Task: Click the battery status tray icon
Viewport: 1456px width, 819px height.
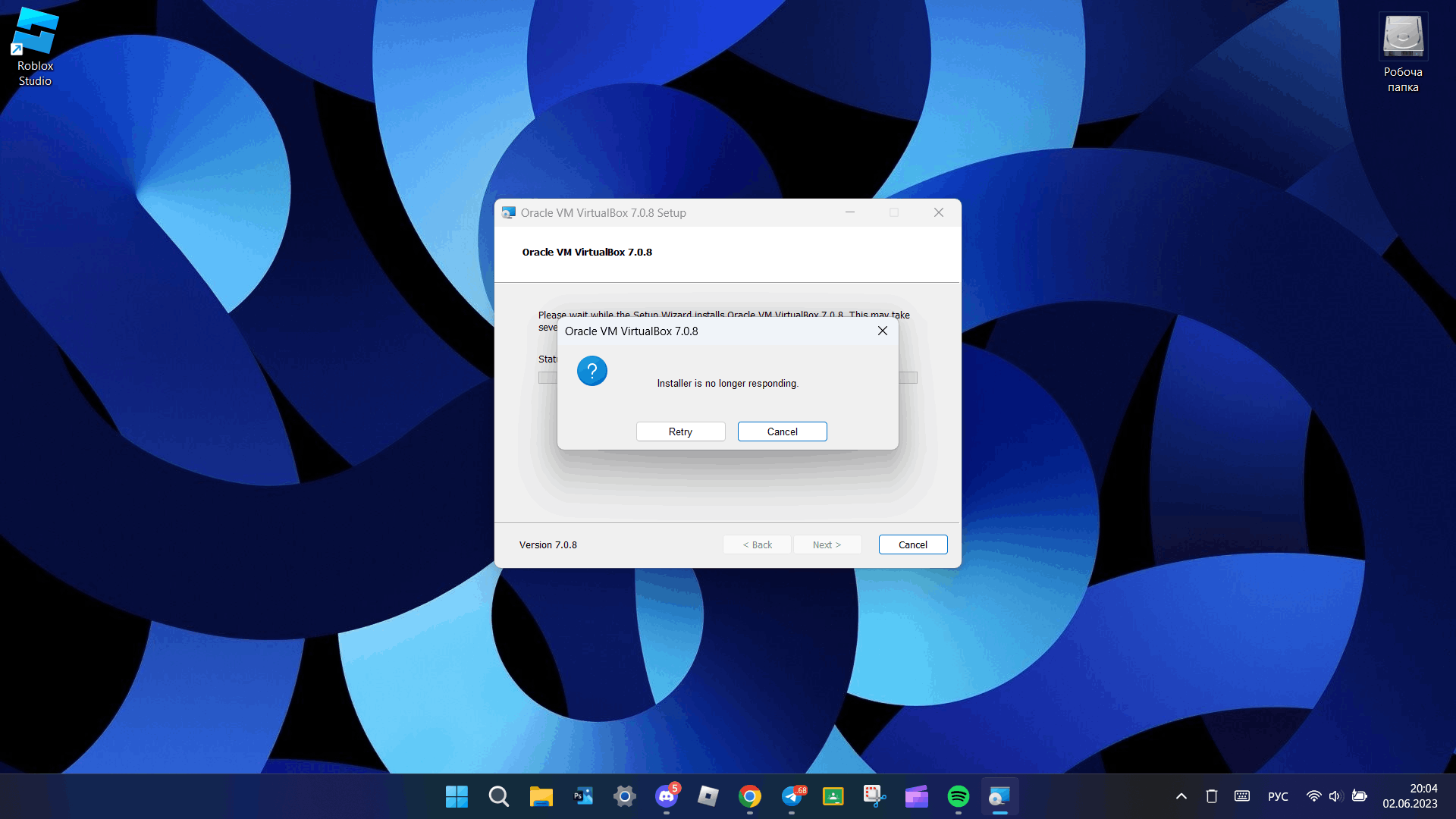Action: click(x=1360, y=796)
